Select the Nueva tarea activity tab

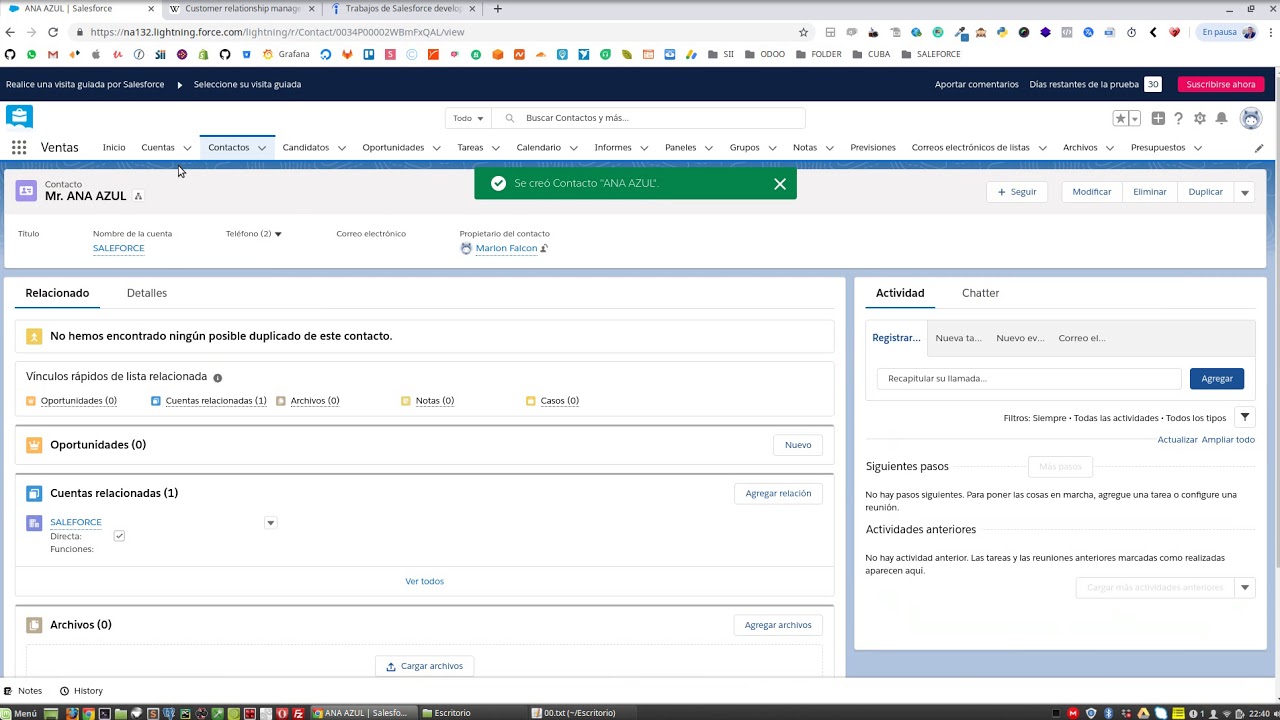tap(958, 338)
